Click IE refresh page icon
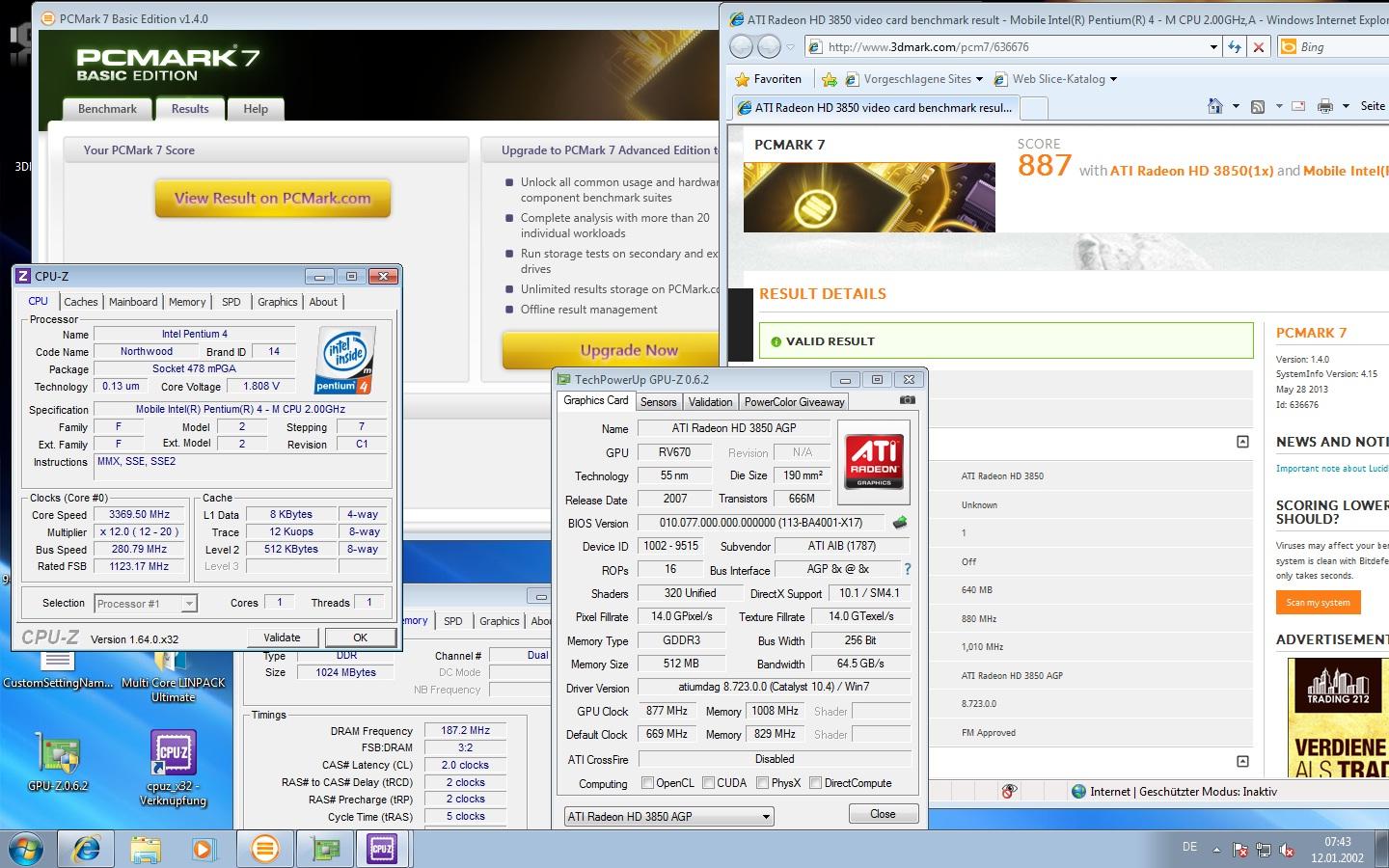Viewport: 1389px width, 868px height. pos(1235,46)
